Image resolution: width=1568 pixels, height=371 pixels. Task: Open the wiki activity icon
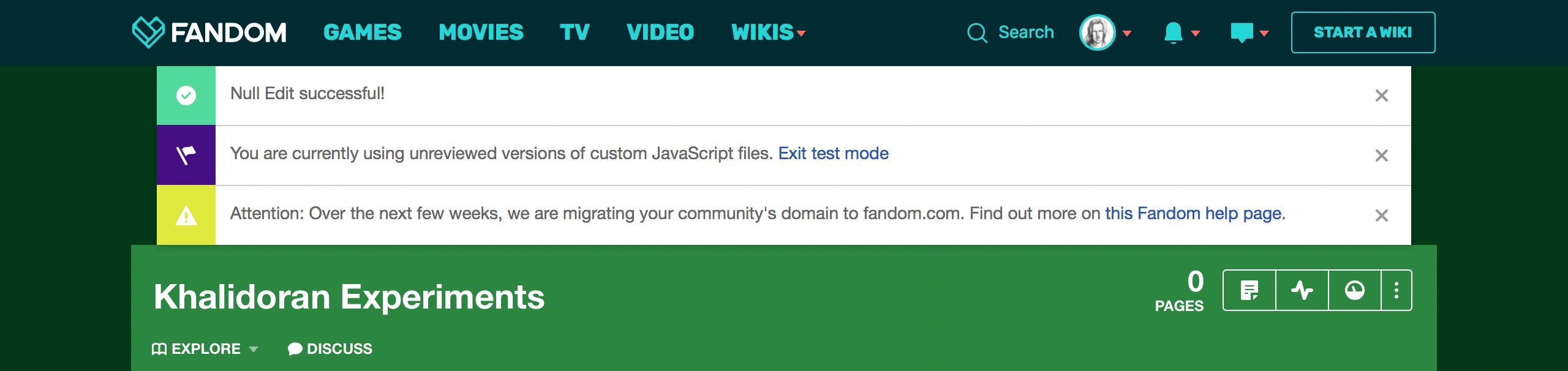pos(1302,290)
